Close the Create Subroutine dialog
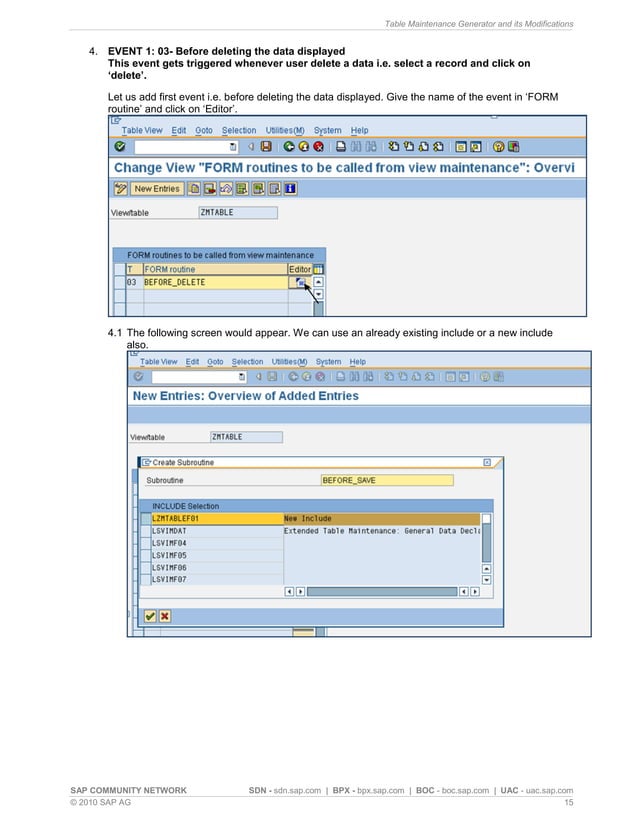 (487, 462)
